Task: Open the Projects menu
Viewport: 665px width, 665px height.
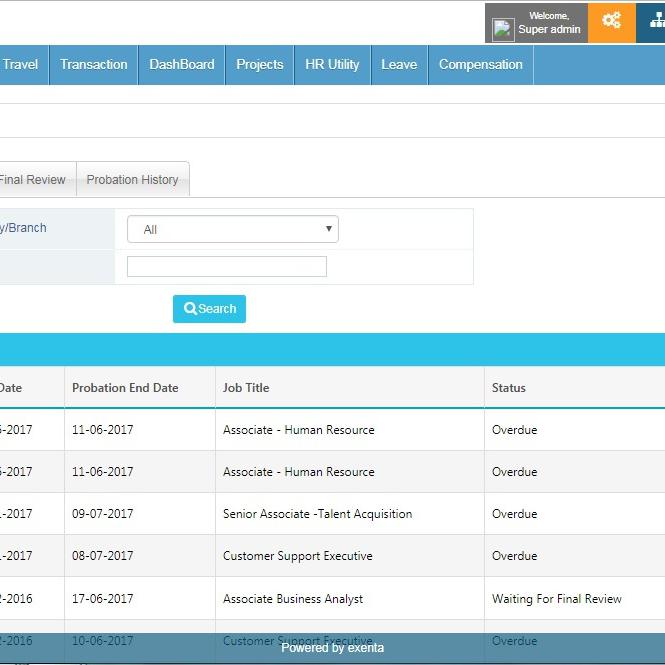Action: click(260, 65)
